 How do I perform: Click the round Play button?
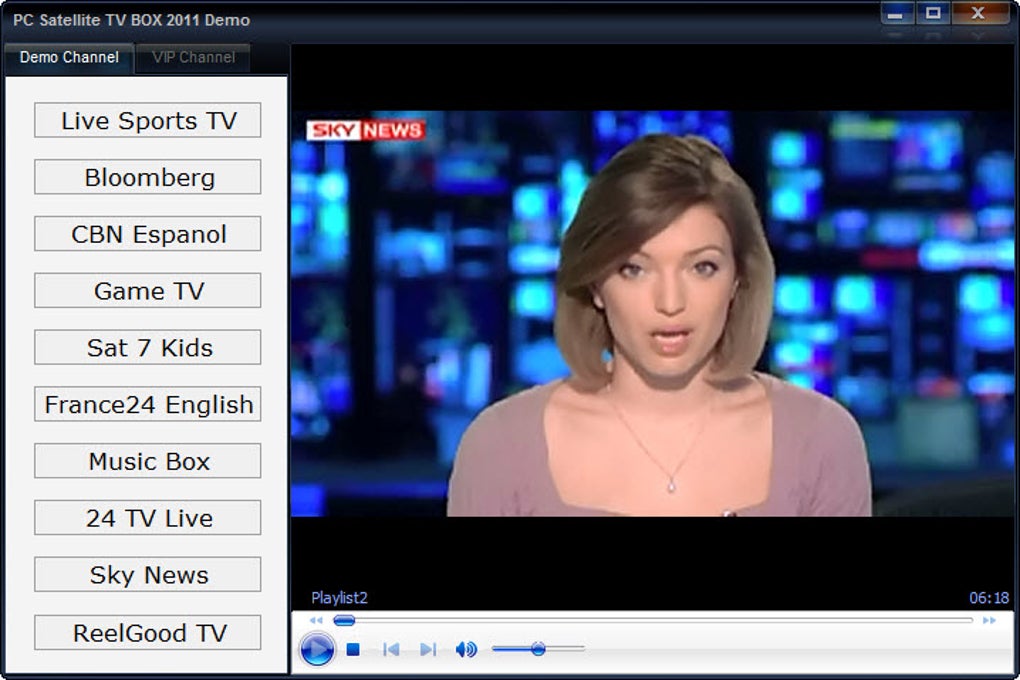pos(317,649)
